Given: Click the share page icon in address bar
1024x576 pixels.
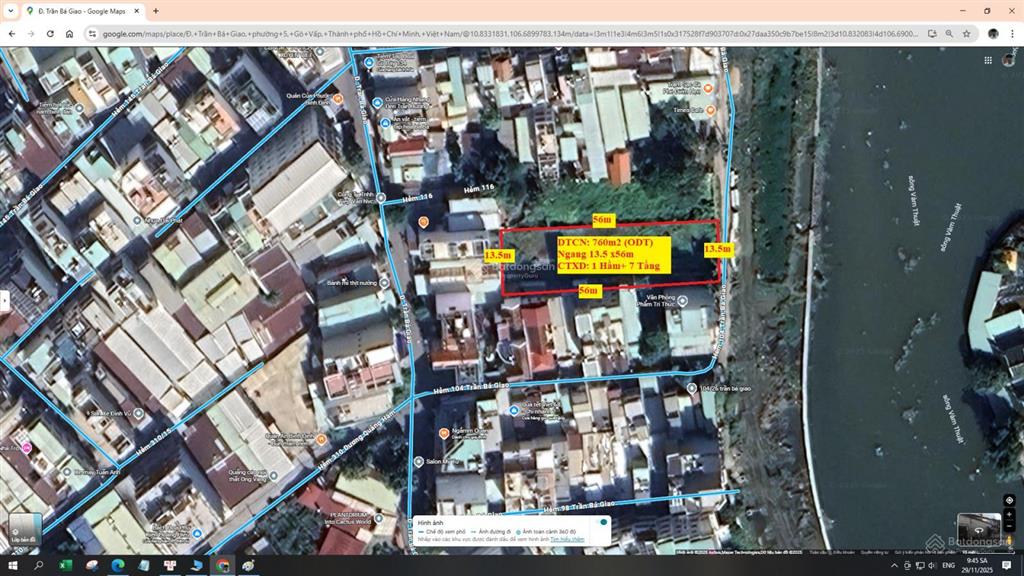Looking at the screenshot, I should click(x=932, y=33).
